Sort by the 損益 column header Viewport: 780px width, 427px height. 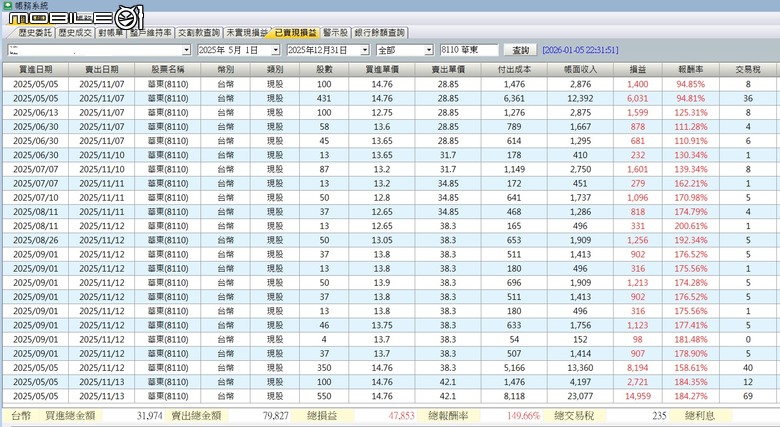pyautogui.click(x=638, y=70)
